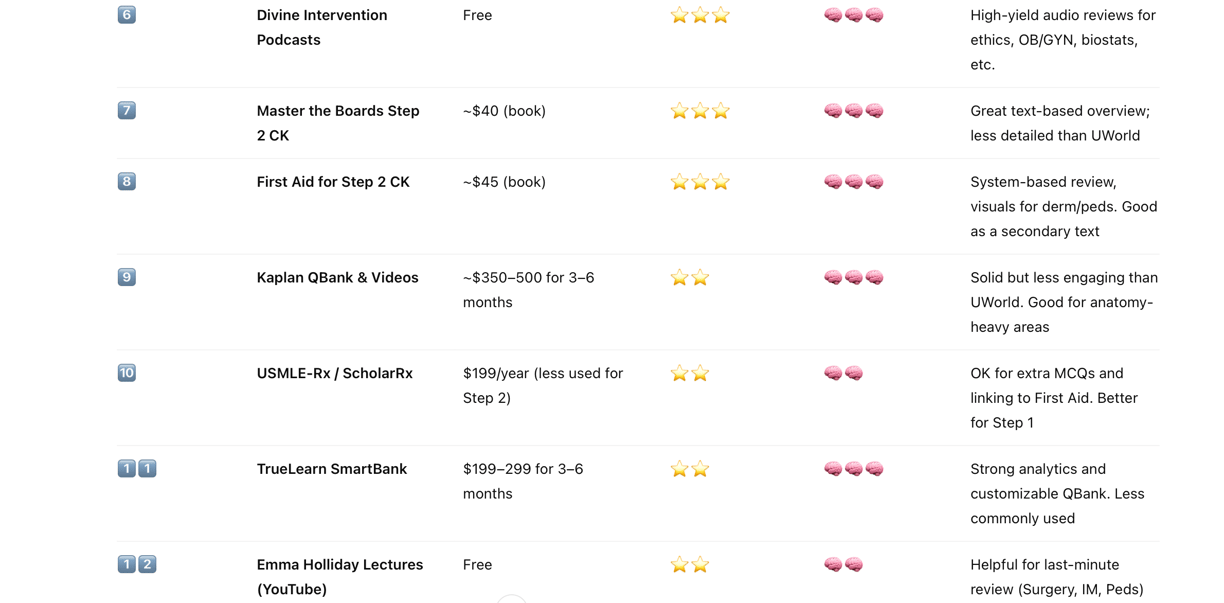1224x603 pixels.
Task: Click the brain icons for TrueLearn SmartBank
Action: [x=854, y=469]
